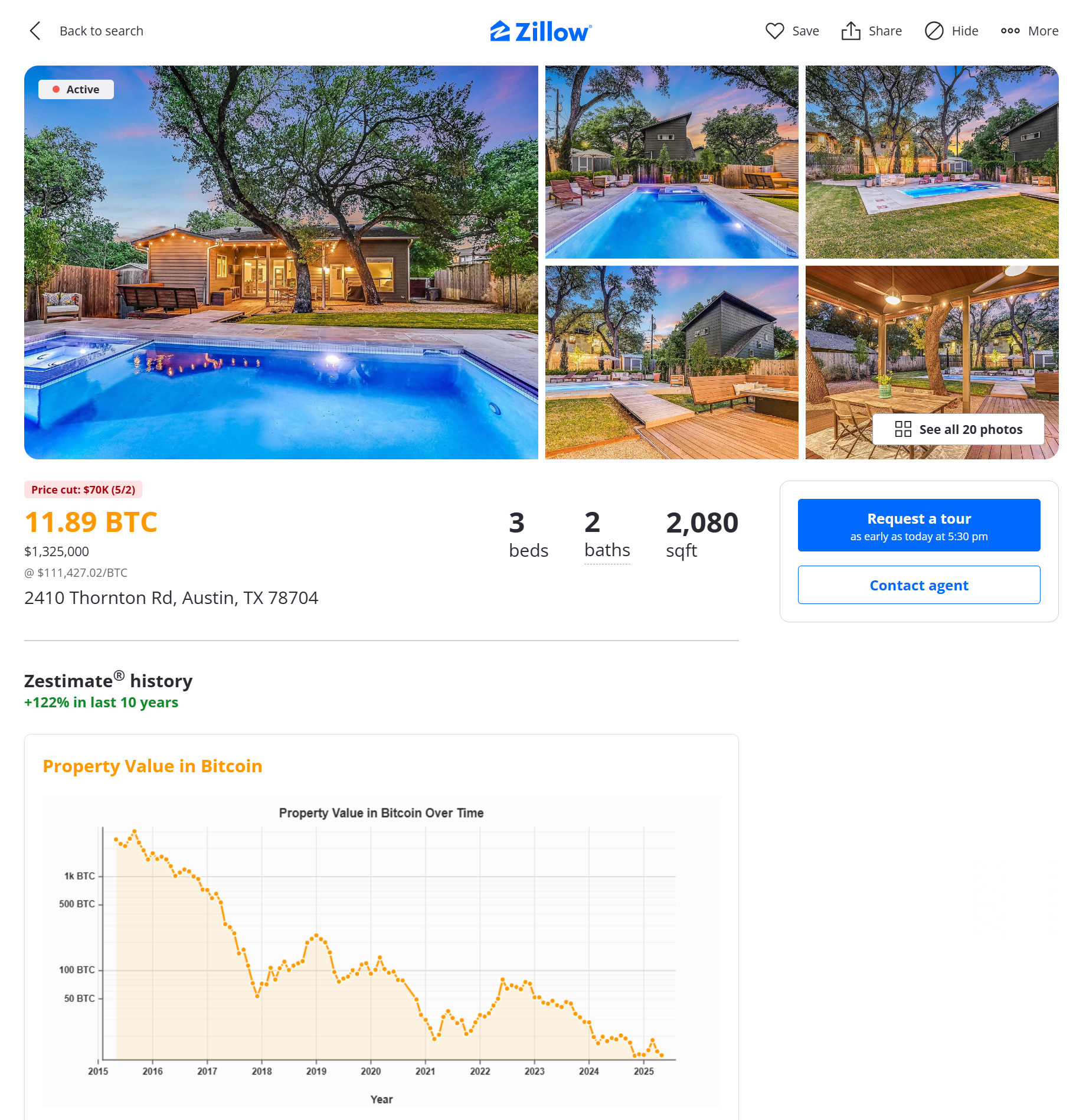Click the heart Save icon
Screen dimensions: 1086x1120
[774, 31]
